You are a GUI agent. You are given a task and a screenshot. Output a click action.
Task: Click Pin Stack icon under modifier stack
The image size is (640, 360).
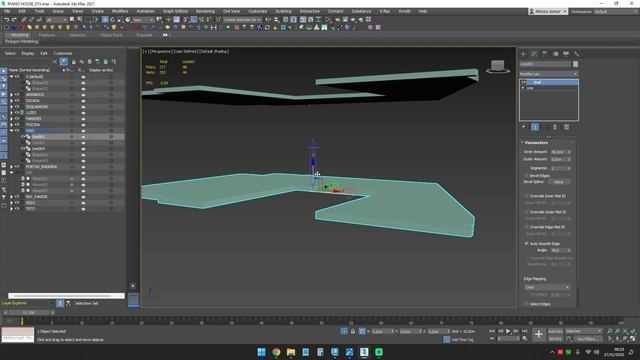pos(524,127)
